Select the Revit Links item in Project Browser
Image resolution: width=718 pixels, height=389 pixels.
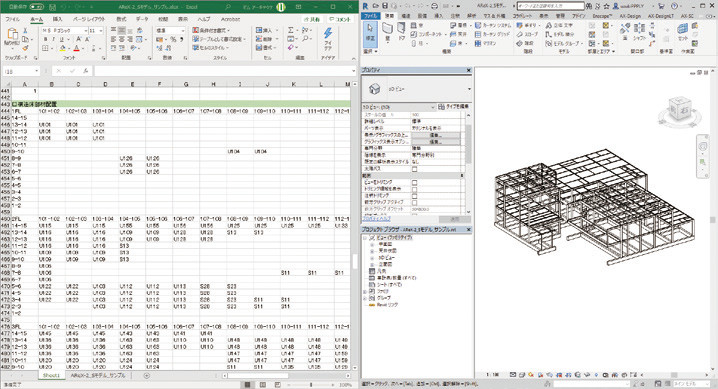[x=383, y=305]
